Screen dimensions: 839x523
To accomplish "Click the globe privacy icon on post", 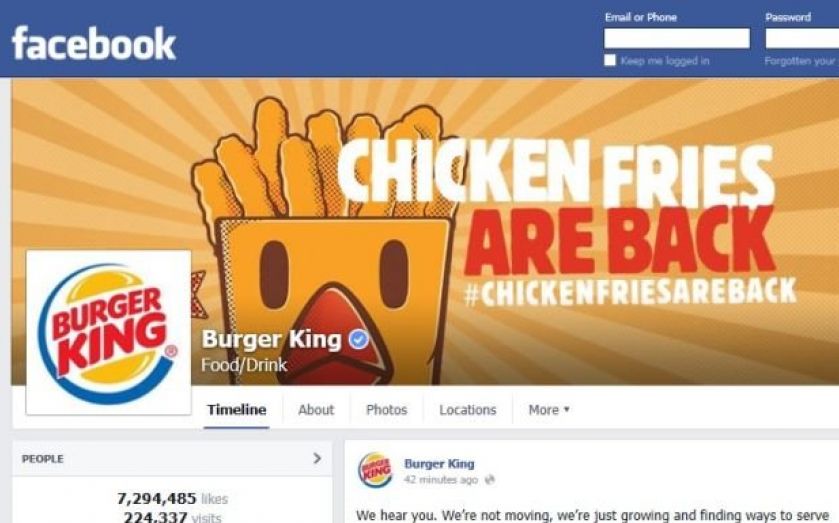I will (489, 480).
